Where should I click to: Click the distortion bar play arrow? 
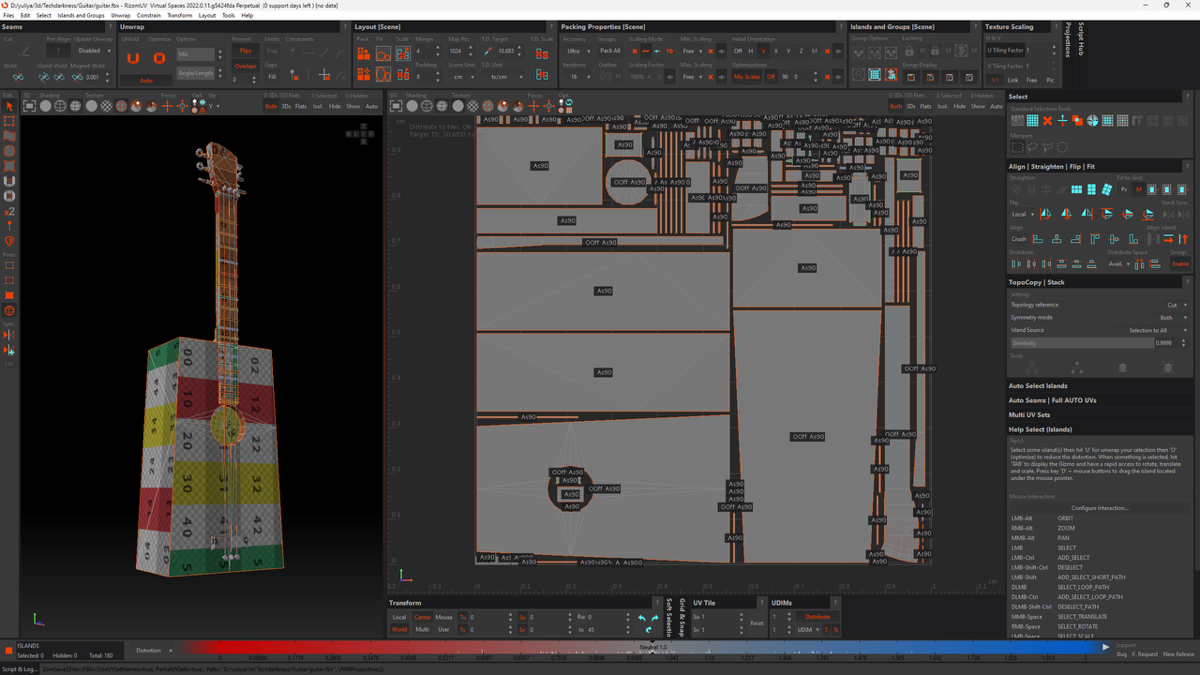tap(1106, 647)
